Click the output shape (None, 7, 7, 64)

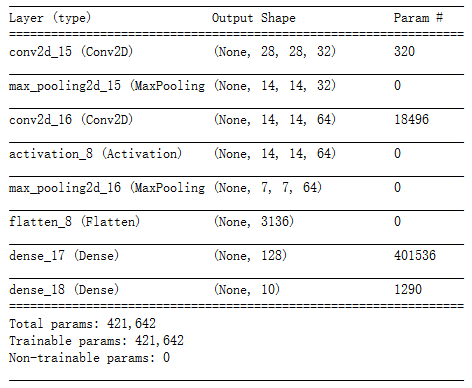click(268, 188)
